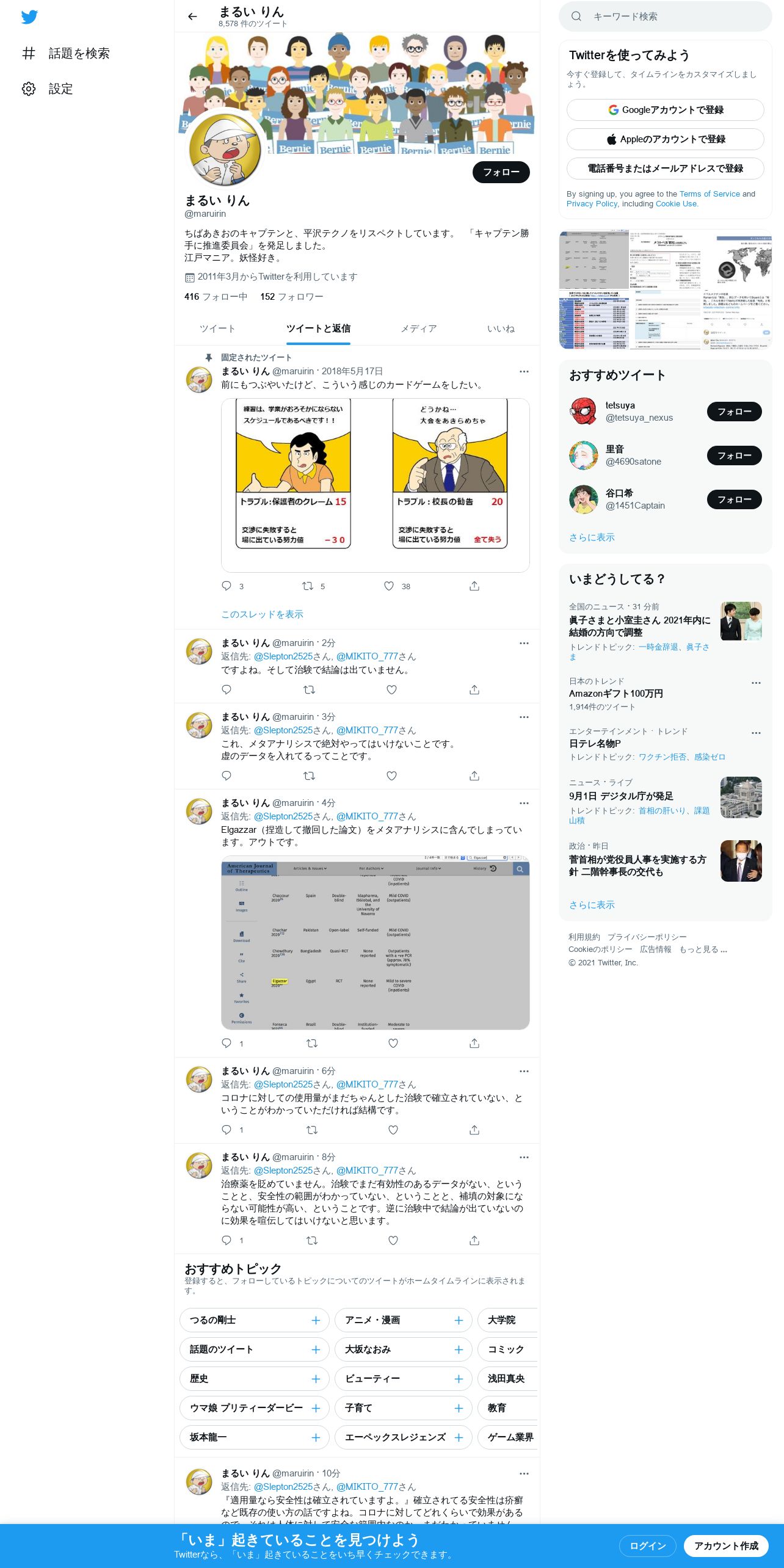Select ツイートと返信 tab
784x1568 pixels.
point(318,328)
